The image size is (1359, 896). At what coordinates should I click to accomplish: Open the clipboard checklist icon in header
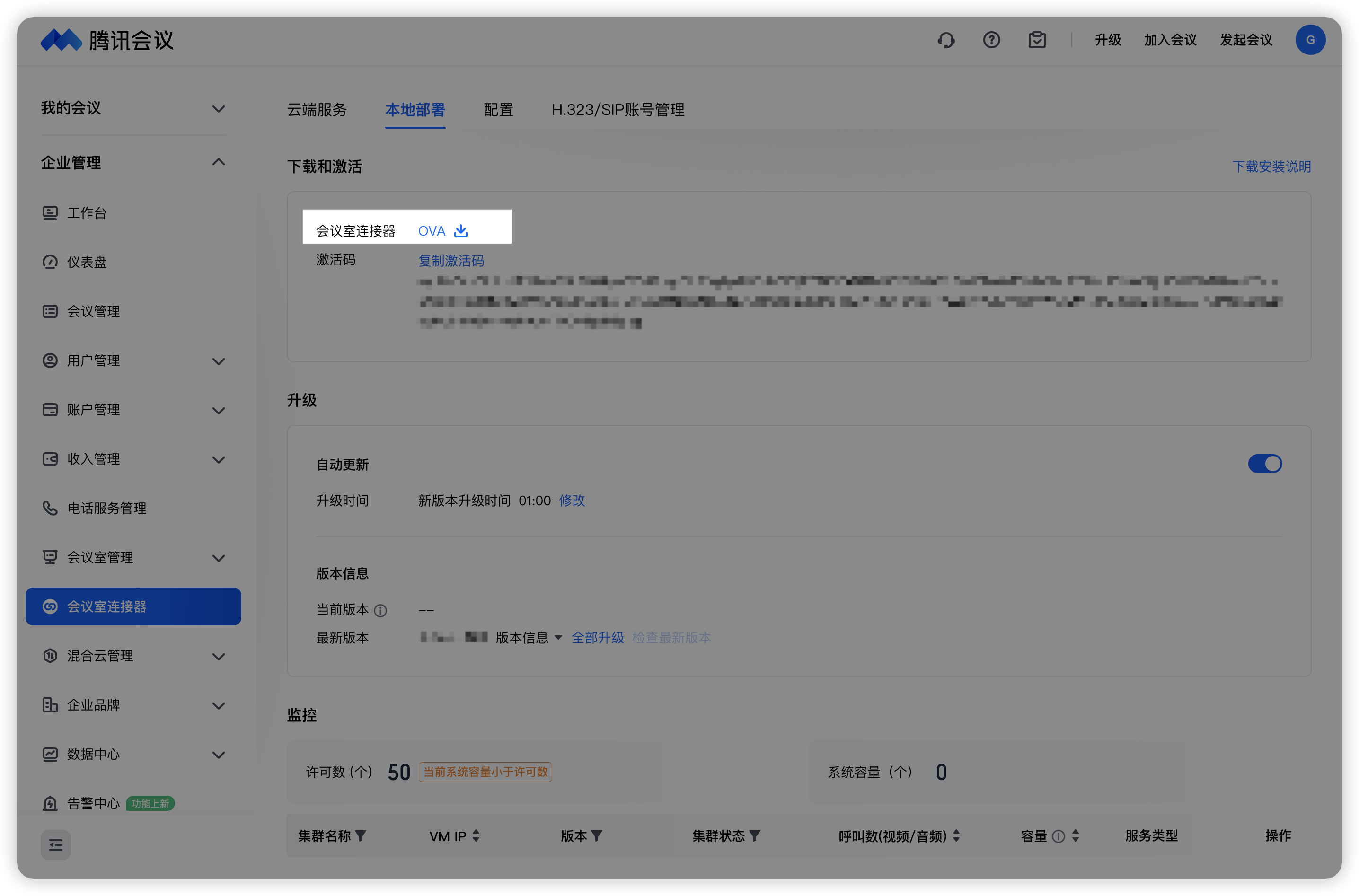click(x=1037, y=40)
